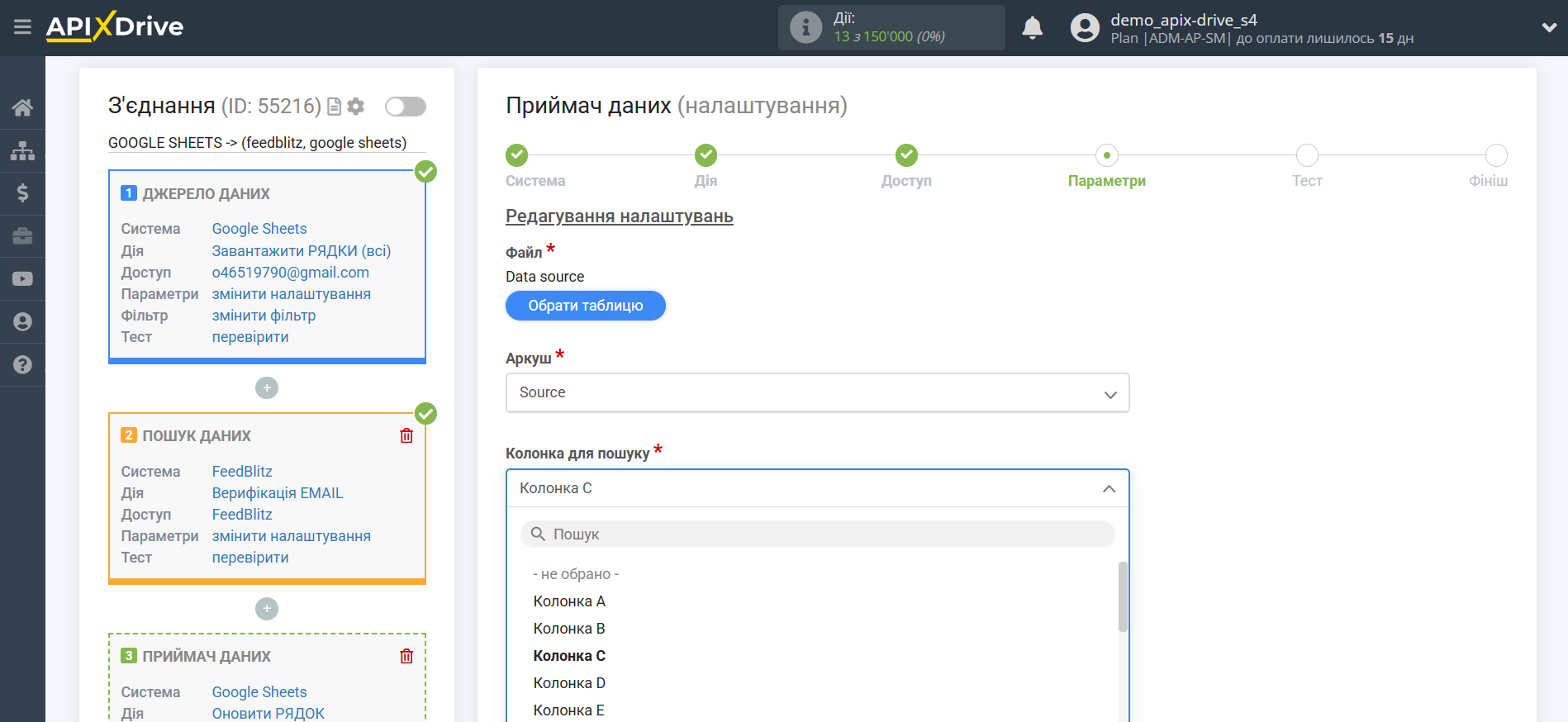Click перевірити in FeedBlitz block
1568x722 pixels.
pyautogui.click(x=250, y=558)
